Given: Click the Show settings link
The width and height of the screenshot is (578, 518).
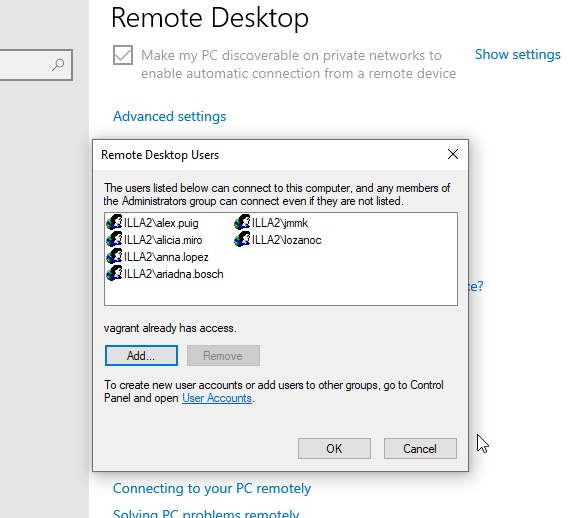Looking at the screenshot, I should coord(518,55).
